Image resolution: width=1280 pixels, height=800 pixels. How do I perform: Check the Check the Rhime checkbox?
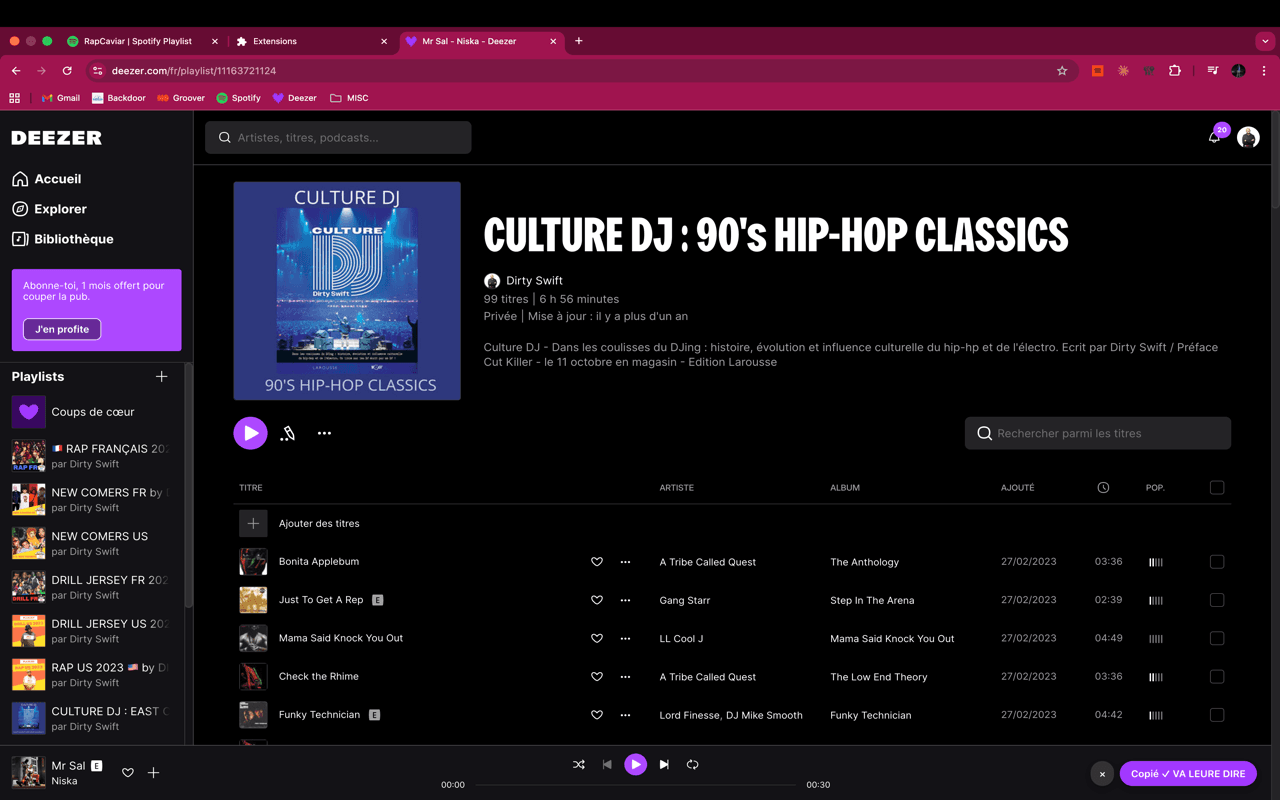coord(1217,677)
